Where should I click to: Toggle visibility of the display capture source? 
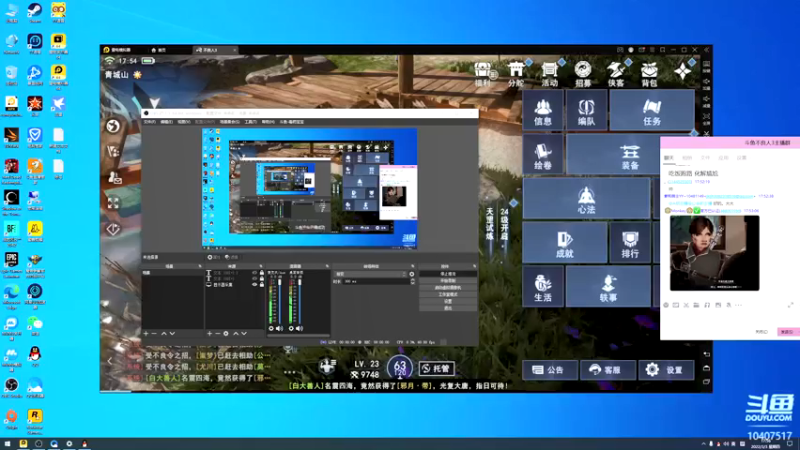[255, 285]
